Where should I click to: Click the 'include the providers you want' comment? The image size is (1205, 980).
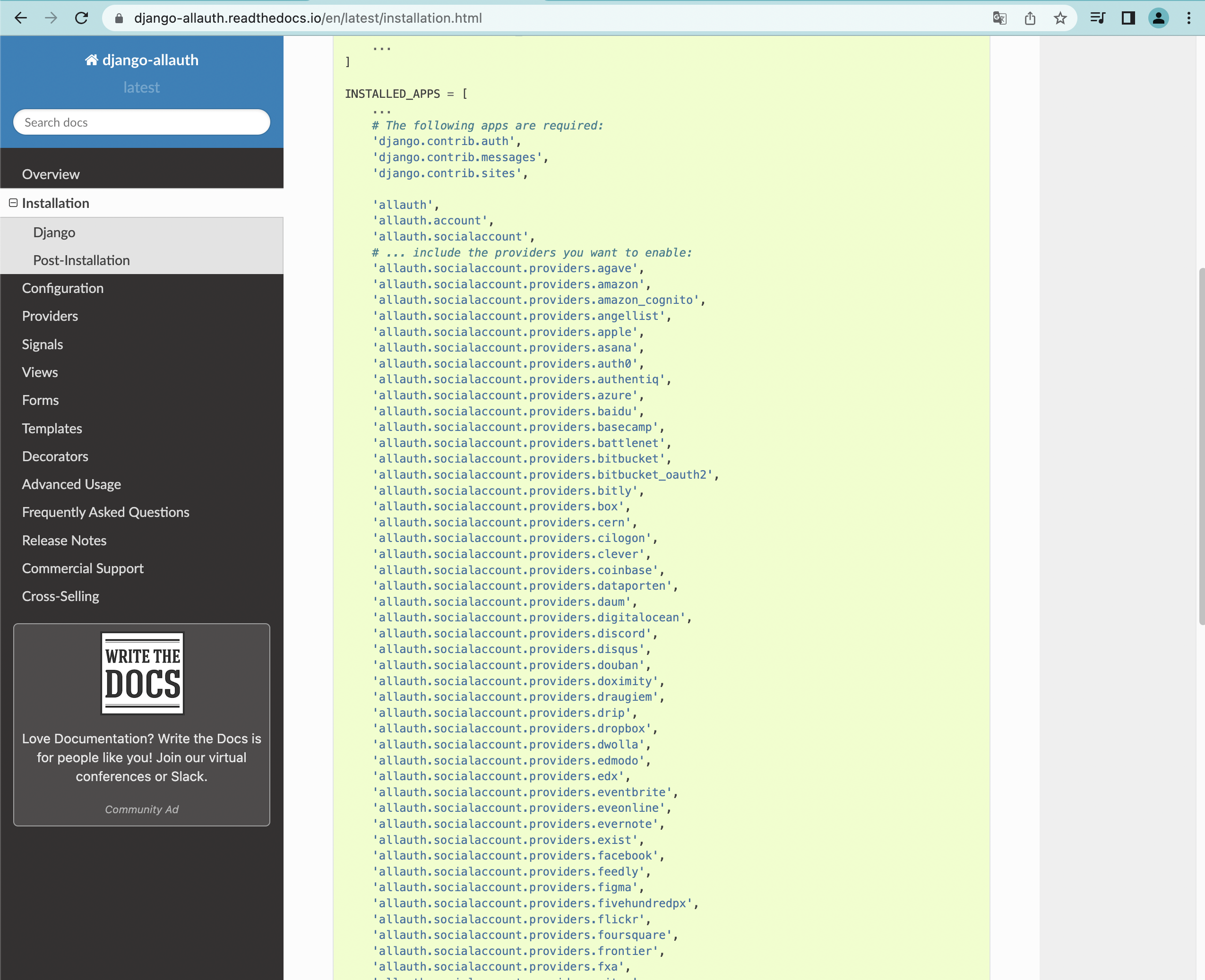coord(532,252)
